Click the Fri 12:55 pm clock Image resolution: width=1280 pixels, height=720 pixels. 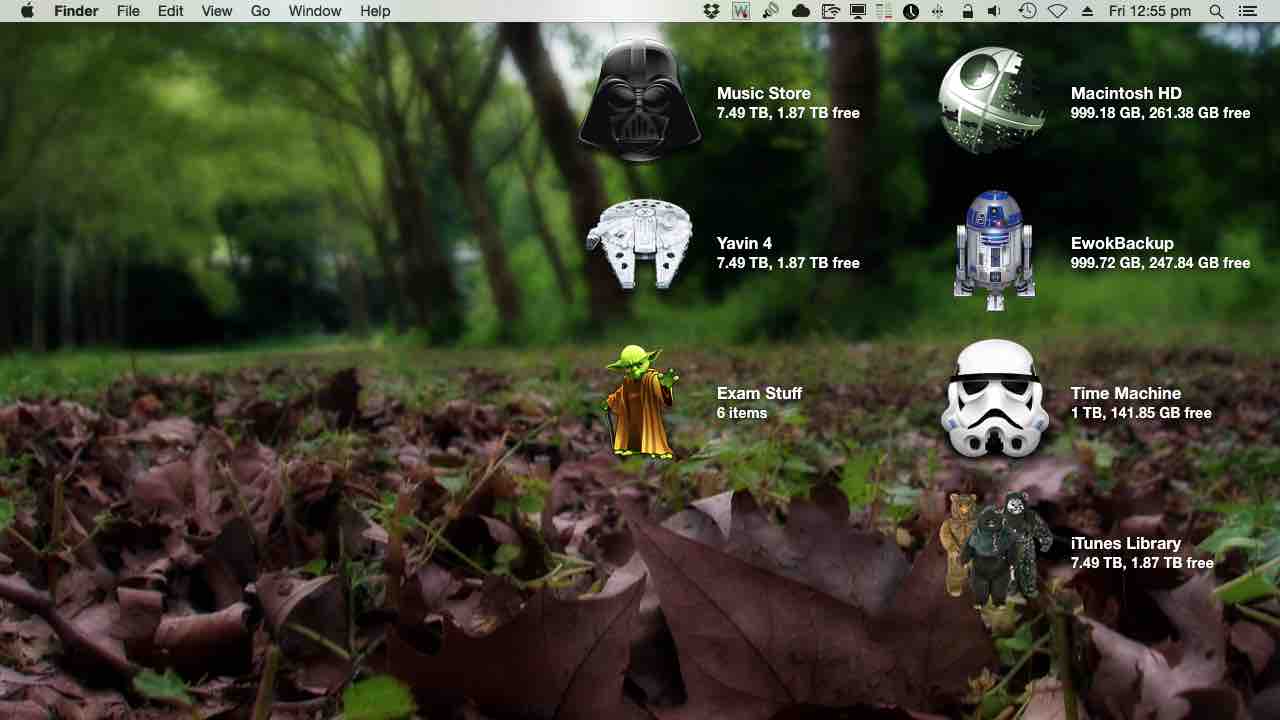tap(1150, 11)
